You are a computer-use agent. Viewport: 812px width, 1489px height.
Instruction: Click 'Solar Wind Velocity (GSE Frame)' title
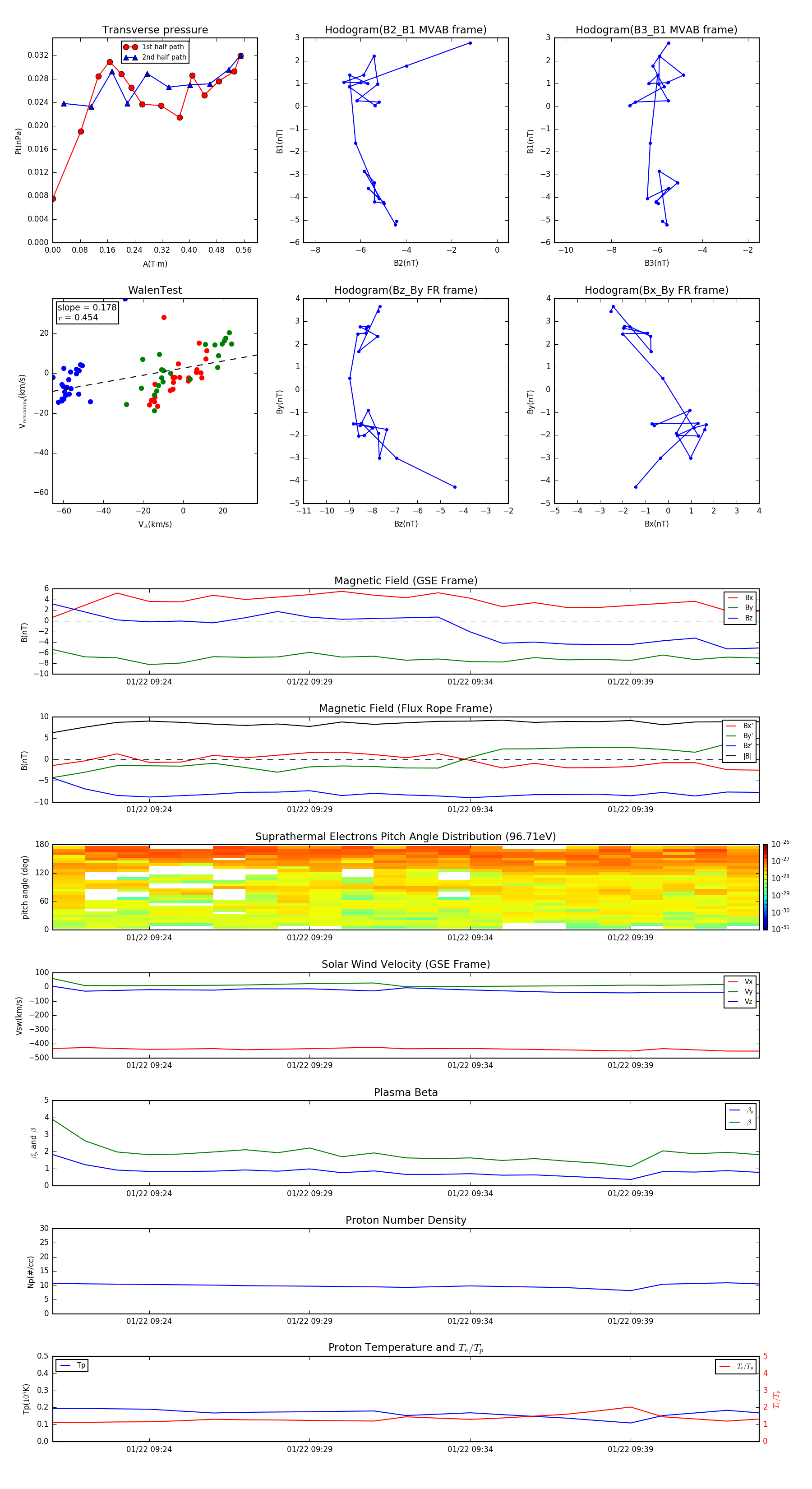tap(406, 964)
